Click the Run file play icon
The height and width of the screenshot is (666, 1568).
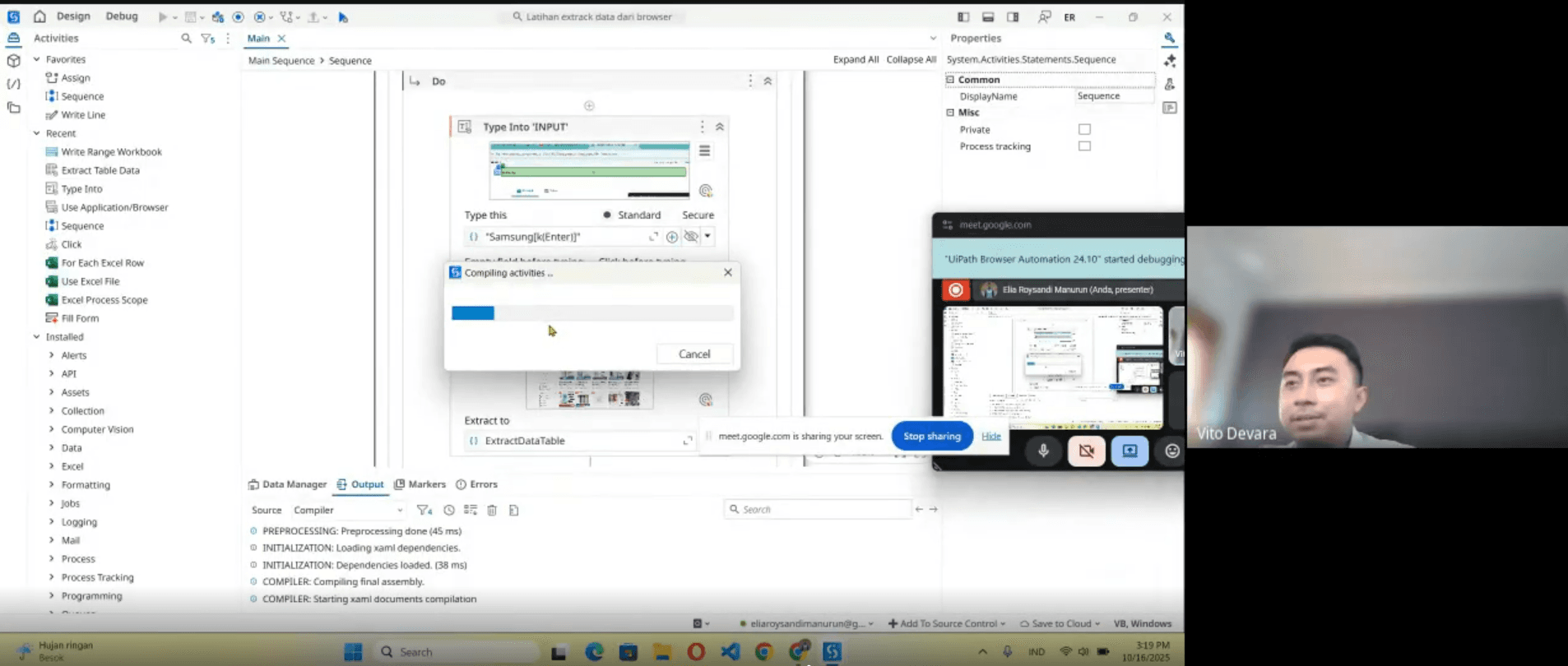(x=163, y=16)
